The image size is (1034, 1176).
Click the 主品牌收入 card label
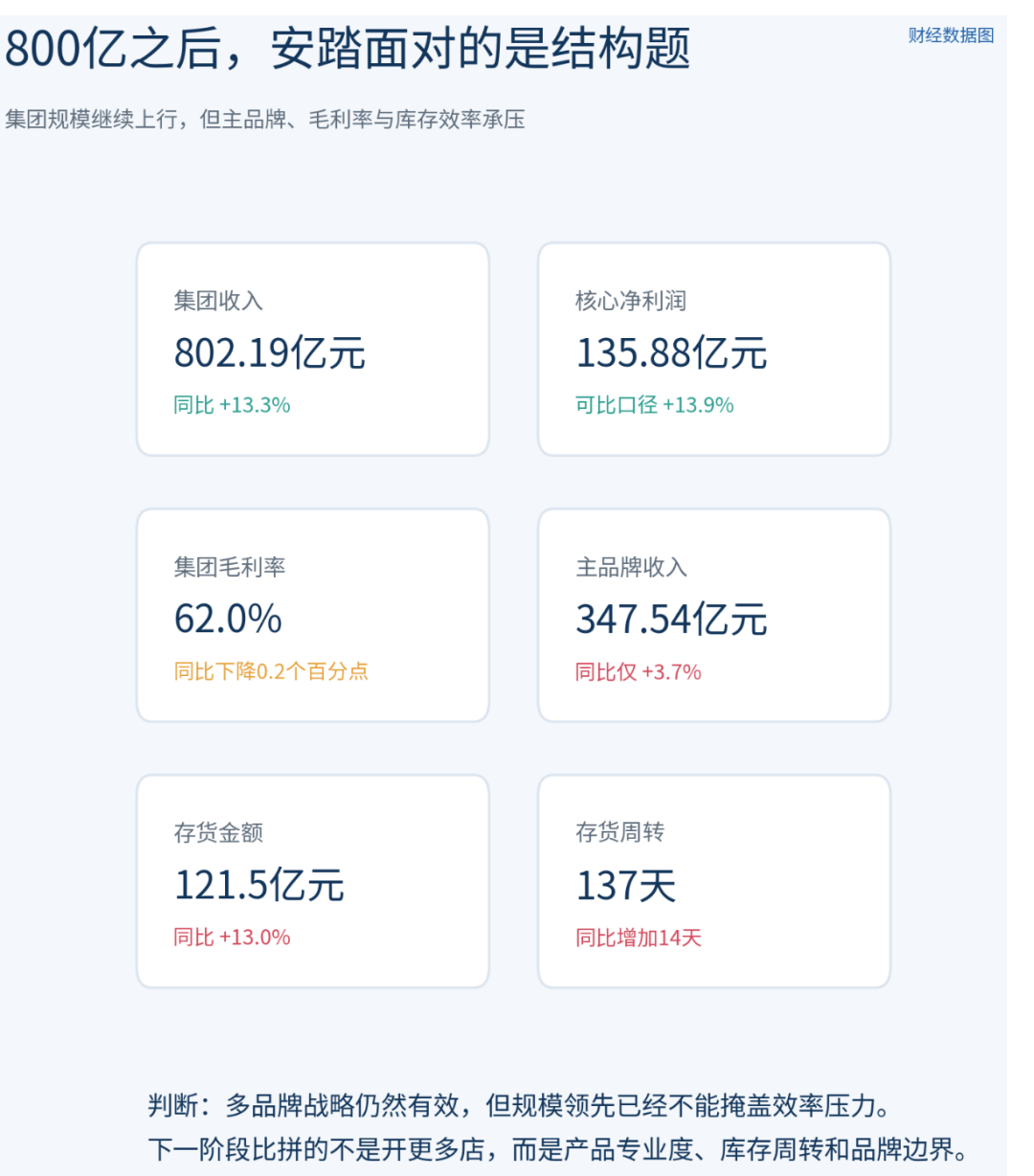(x=631, y=567)
